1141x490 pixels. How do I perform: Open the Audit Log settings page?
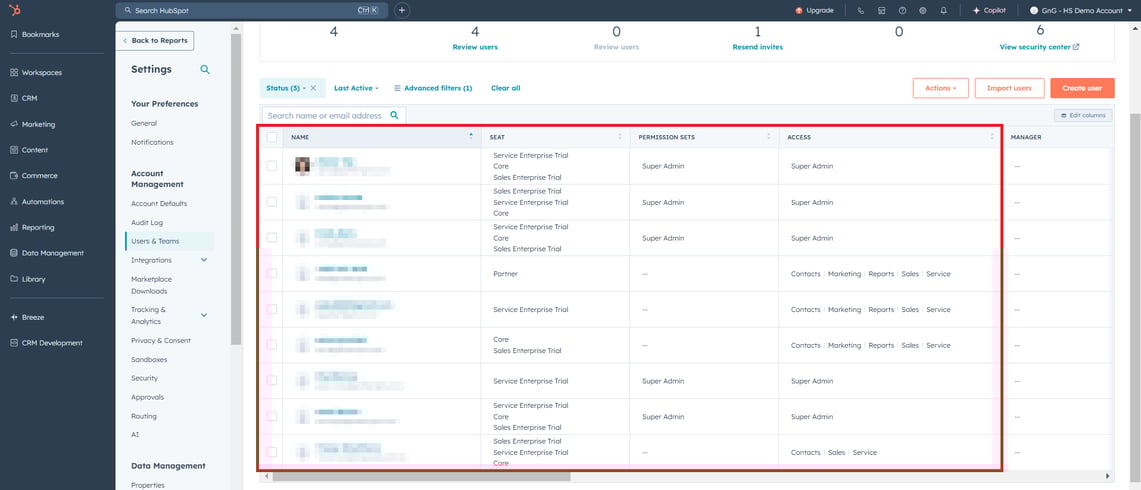(x=147, y=223)
